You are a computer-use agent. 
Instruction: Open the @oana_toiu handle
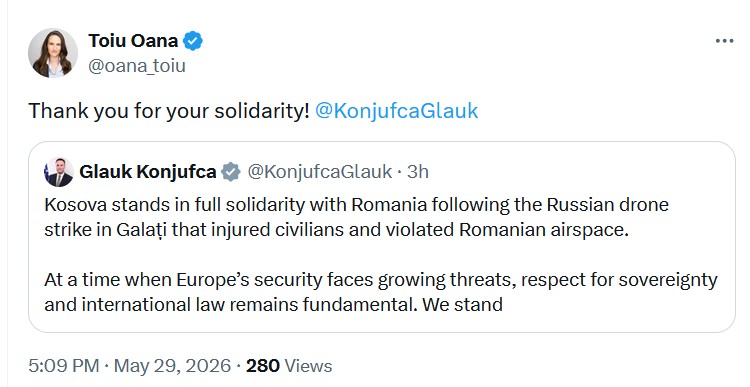tap(136, 66)
